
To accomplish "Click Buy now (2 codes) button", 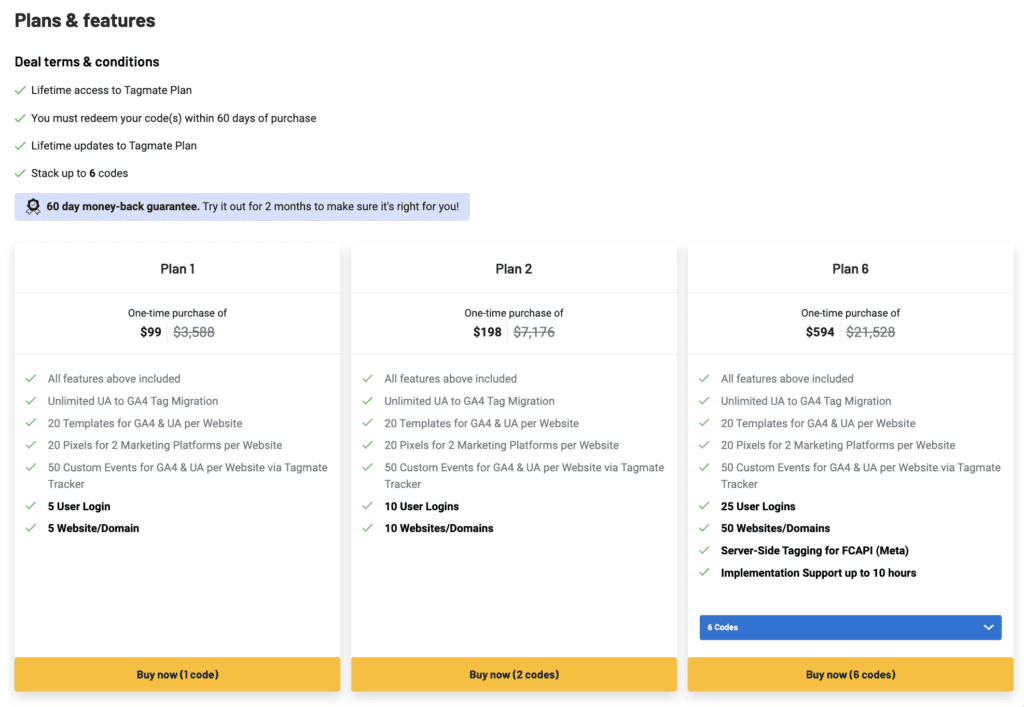I will point(514,674).
